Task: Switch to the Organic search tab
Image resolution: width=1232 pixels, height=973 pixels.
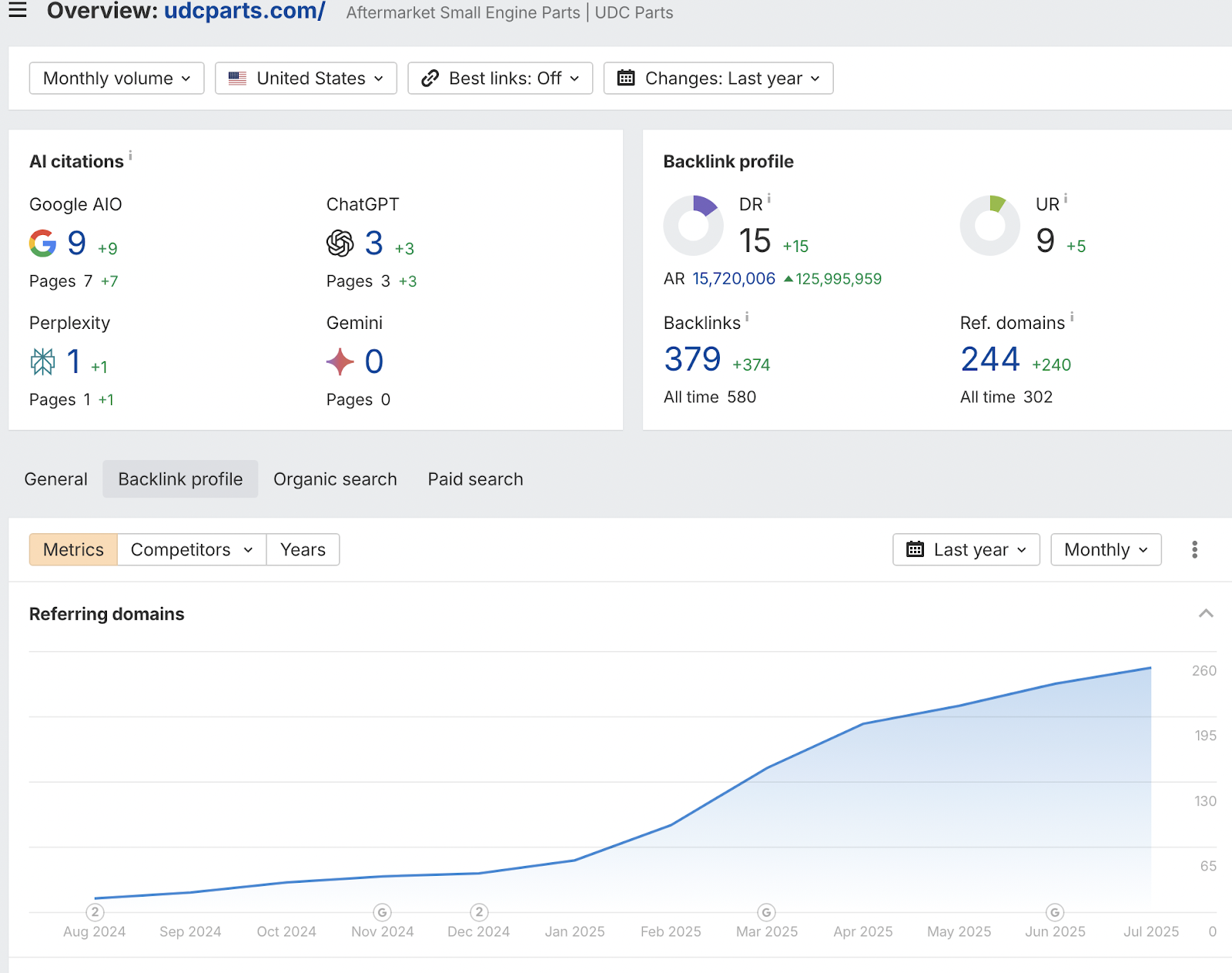Action: click(335, 479)
